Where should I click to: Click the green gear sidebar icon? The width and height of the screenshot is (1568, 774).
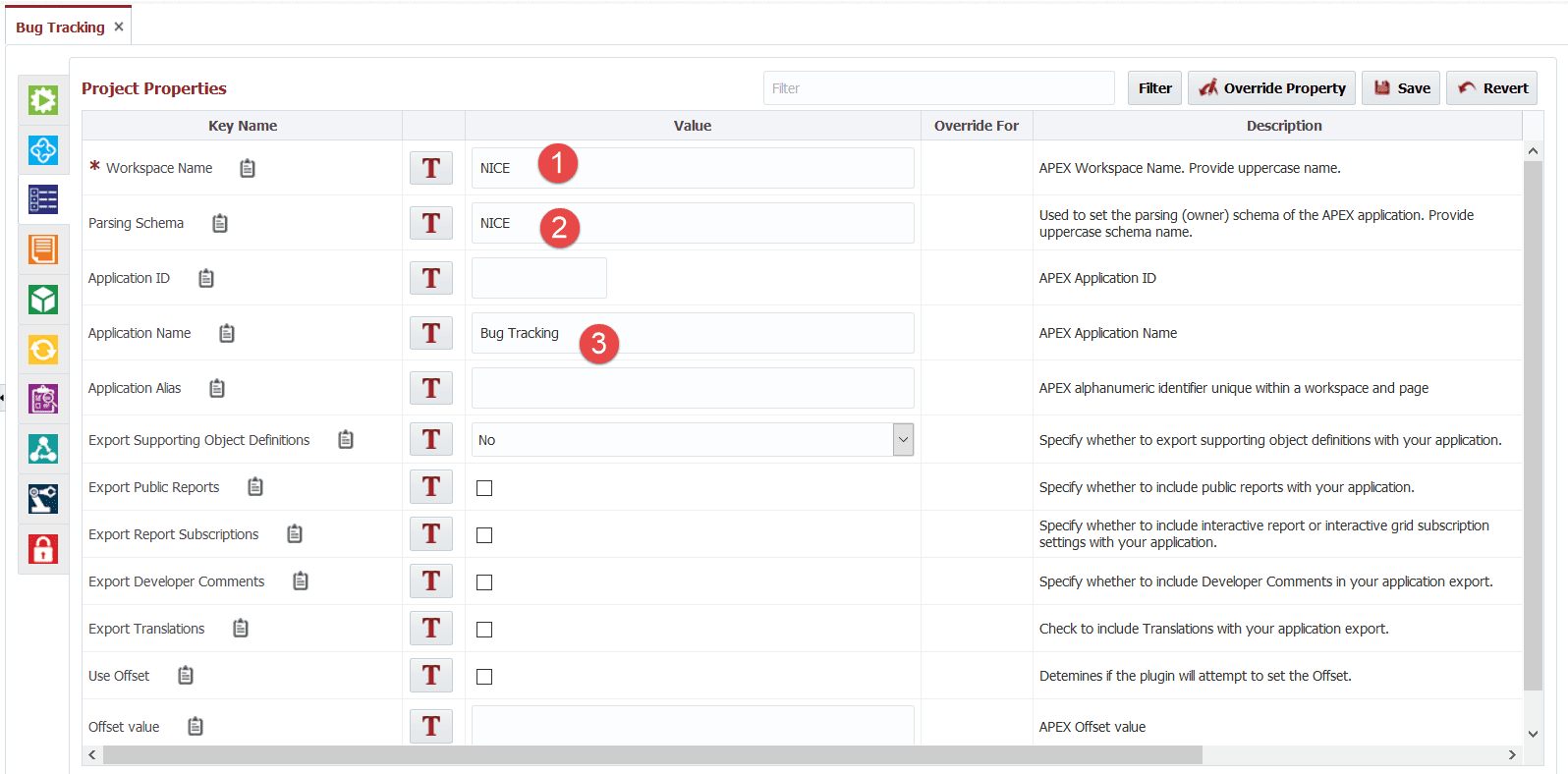click(x=43, y=100)
